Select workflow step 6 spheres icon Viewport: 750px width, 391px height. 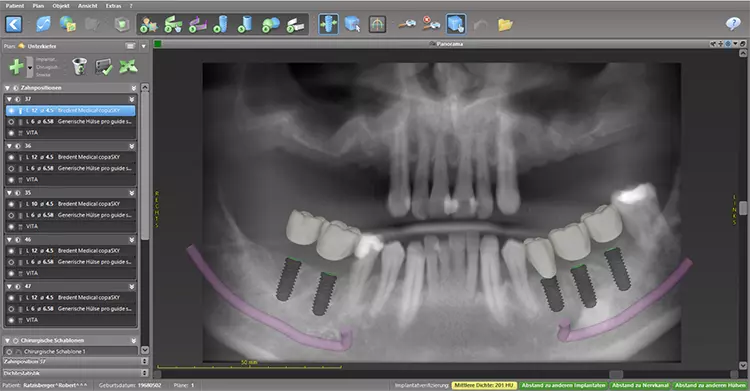[271, 24]
